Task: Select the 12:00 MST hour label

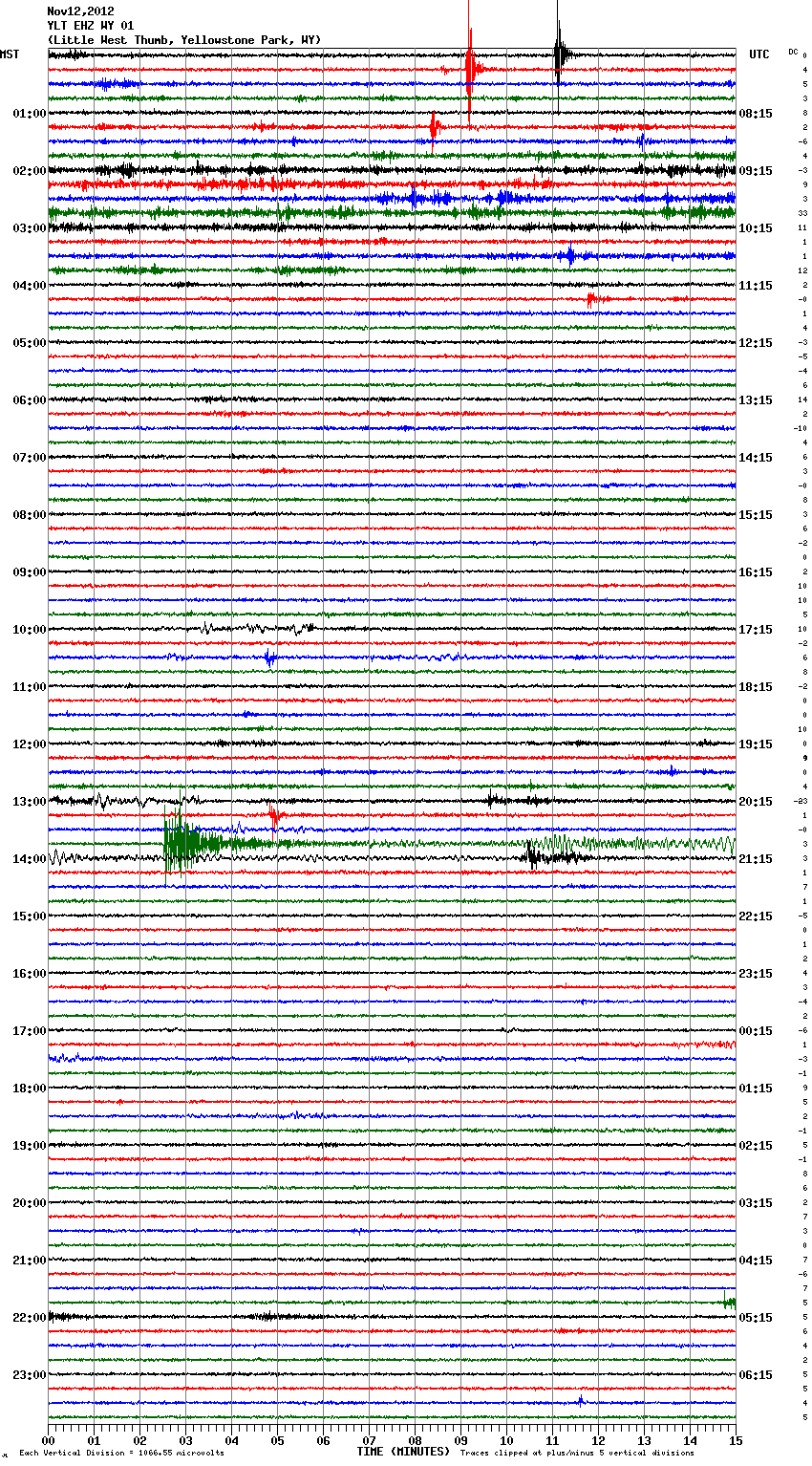Action: tap(30, 744)
